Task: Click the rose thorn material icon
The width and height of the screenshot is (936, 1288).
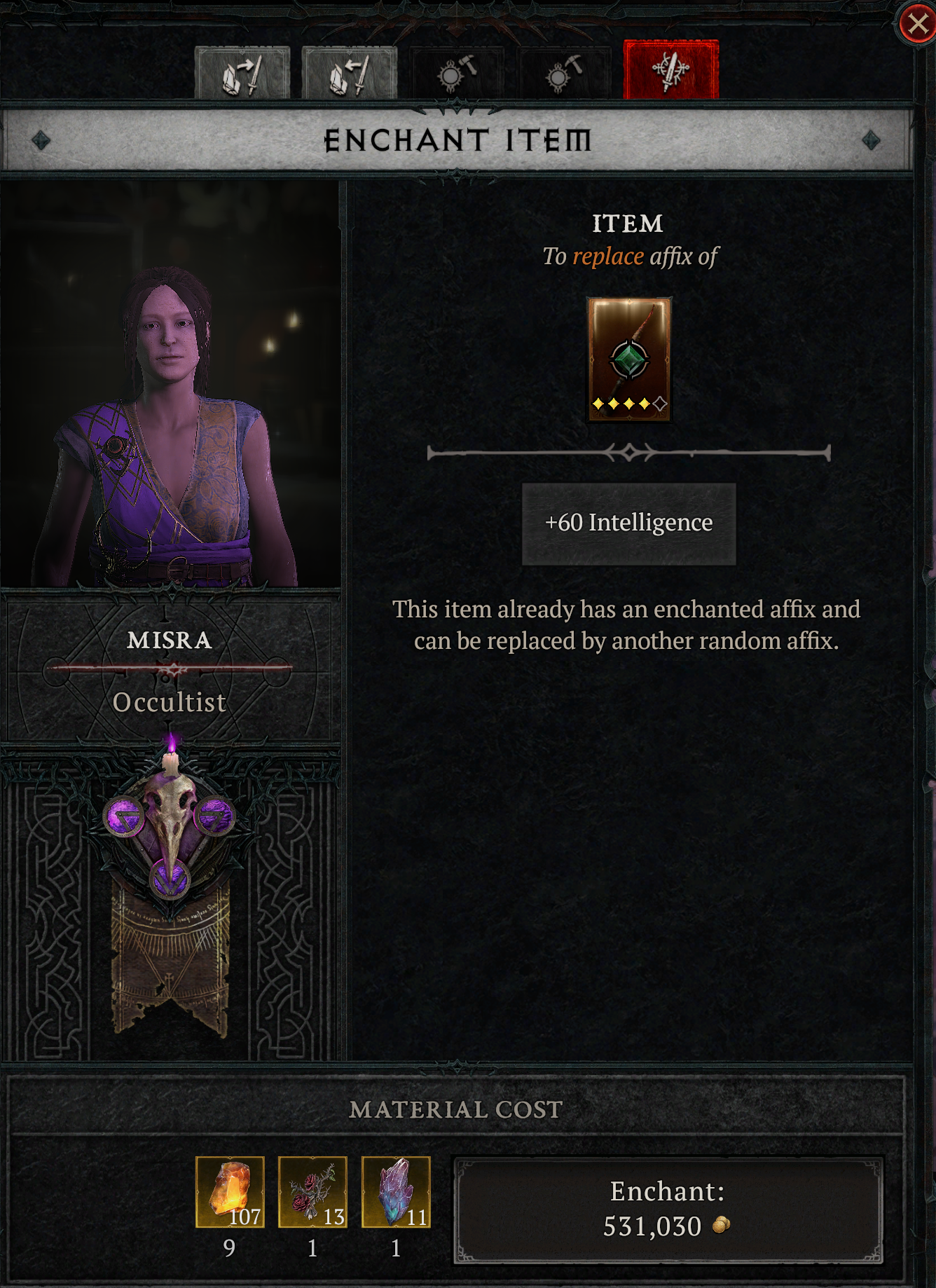Action: tap(312, 1192)
